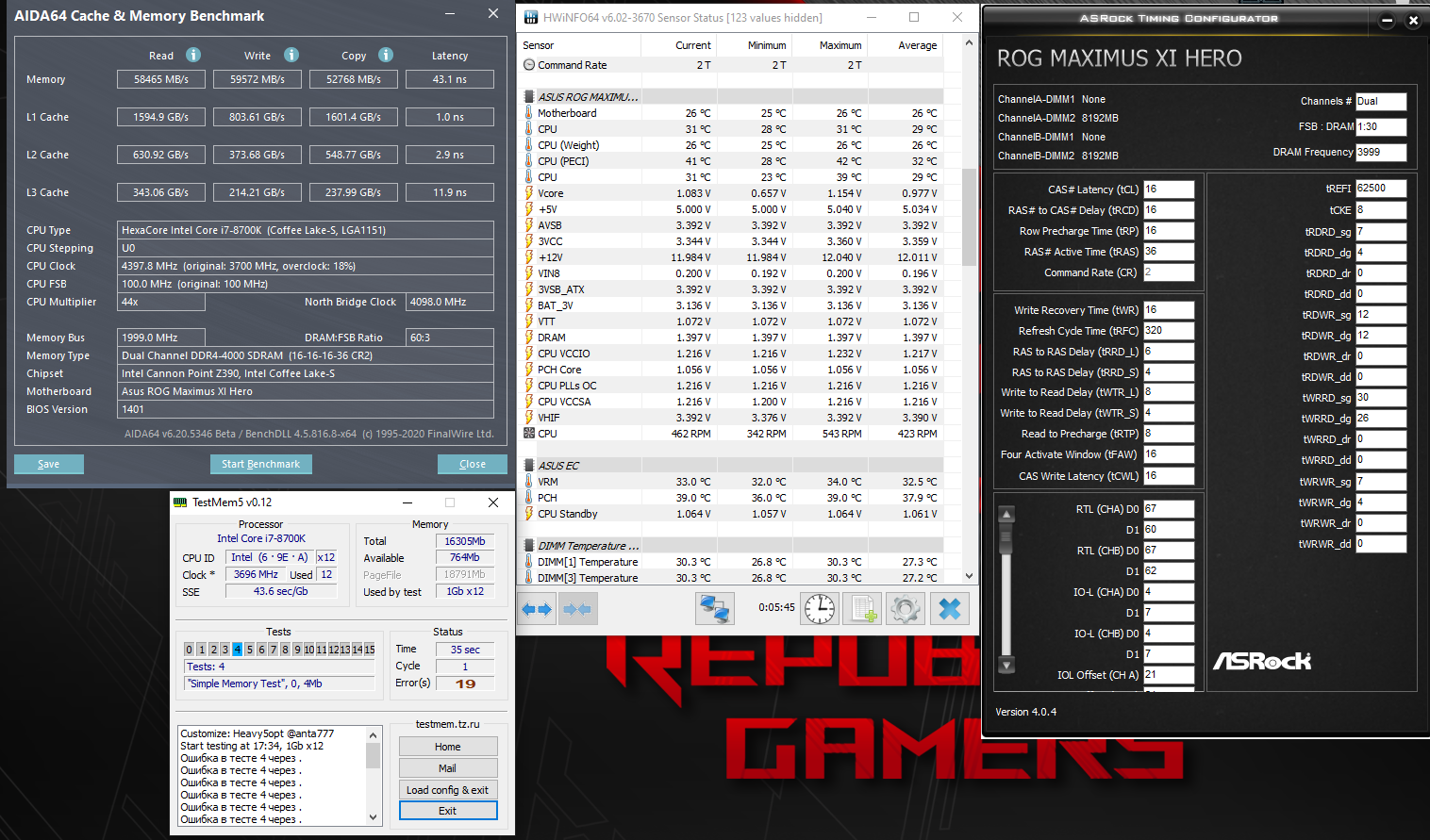
Task: Click the L3 Cache latency 11.9 ns value
Action: 450,192
